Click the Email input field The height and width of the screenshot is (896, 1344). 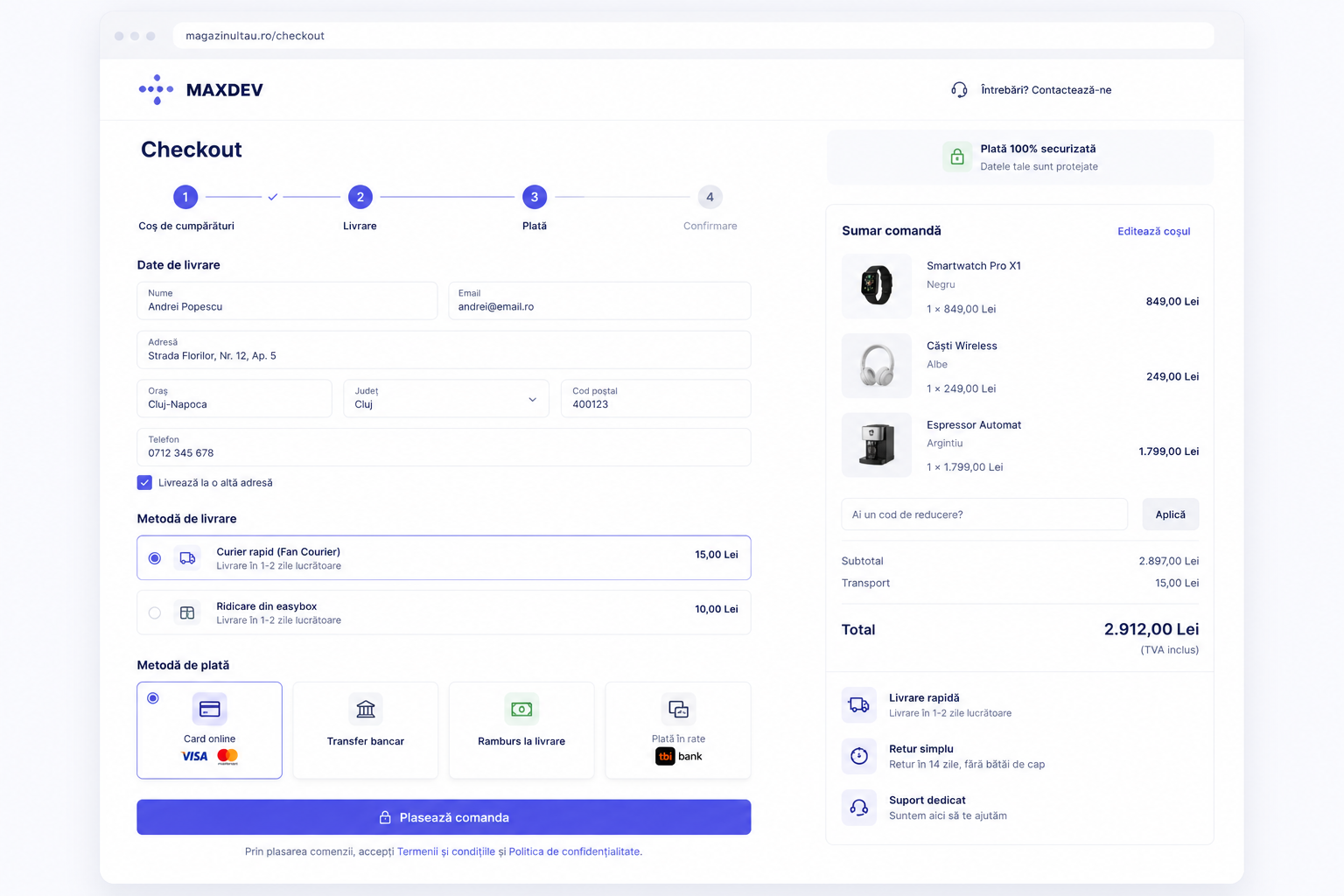pyautogui.click(x=599, y=300)
